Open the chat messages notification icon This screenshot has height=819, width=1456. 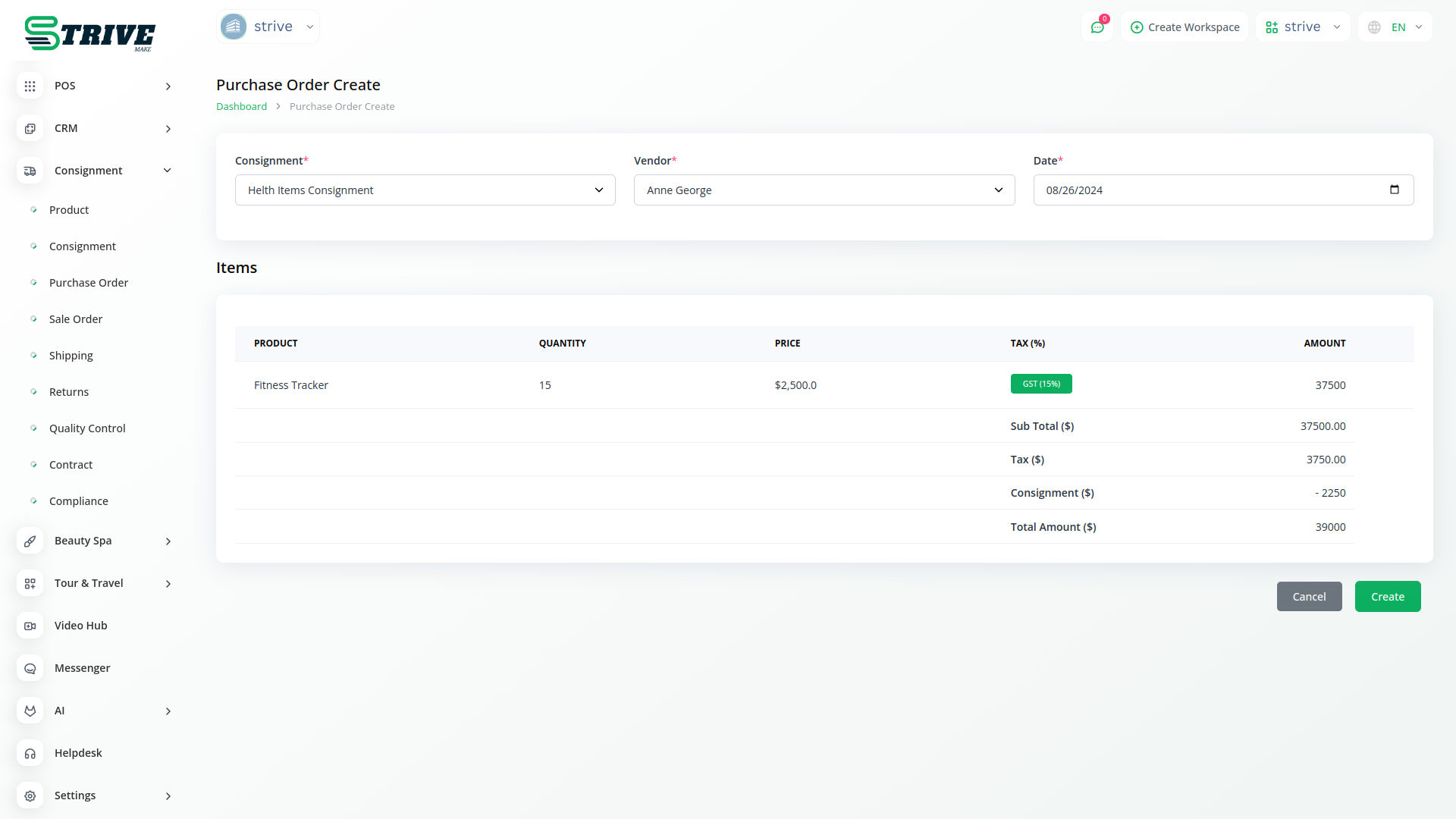click(1097, 27)
